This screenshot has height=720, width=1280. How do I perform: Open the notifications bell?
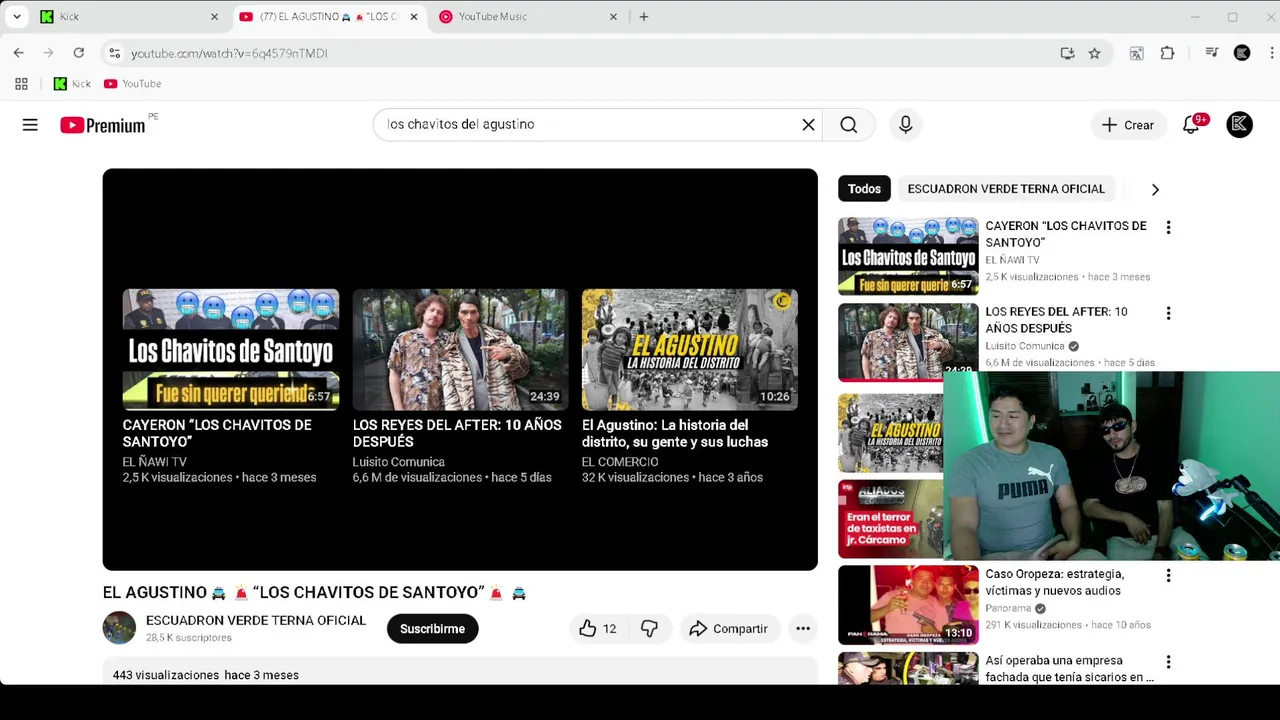1191,125
